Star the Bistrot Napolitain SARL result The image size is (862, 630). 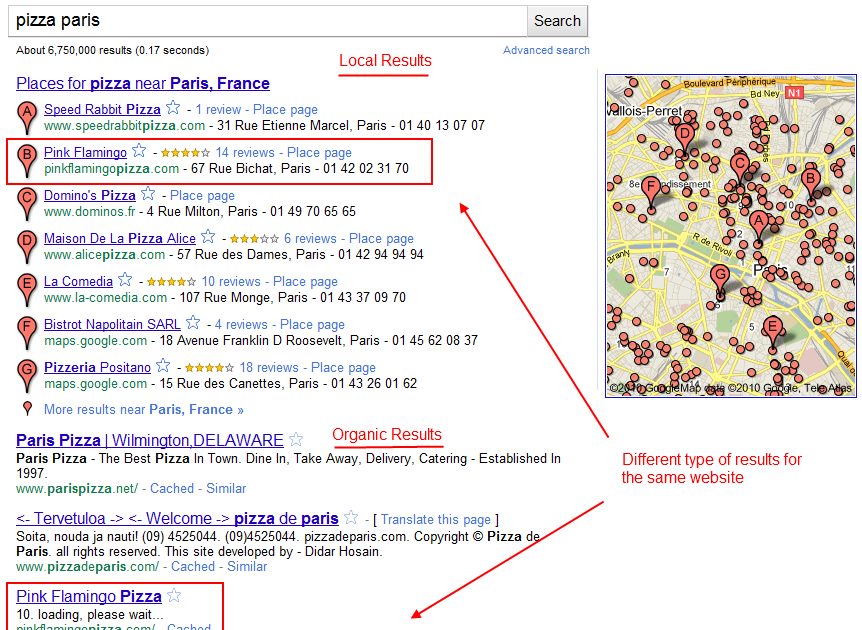pyautogui.click(x=193, y=322)
